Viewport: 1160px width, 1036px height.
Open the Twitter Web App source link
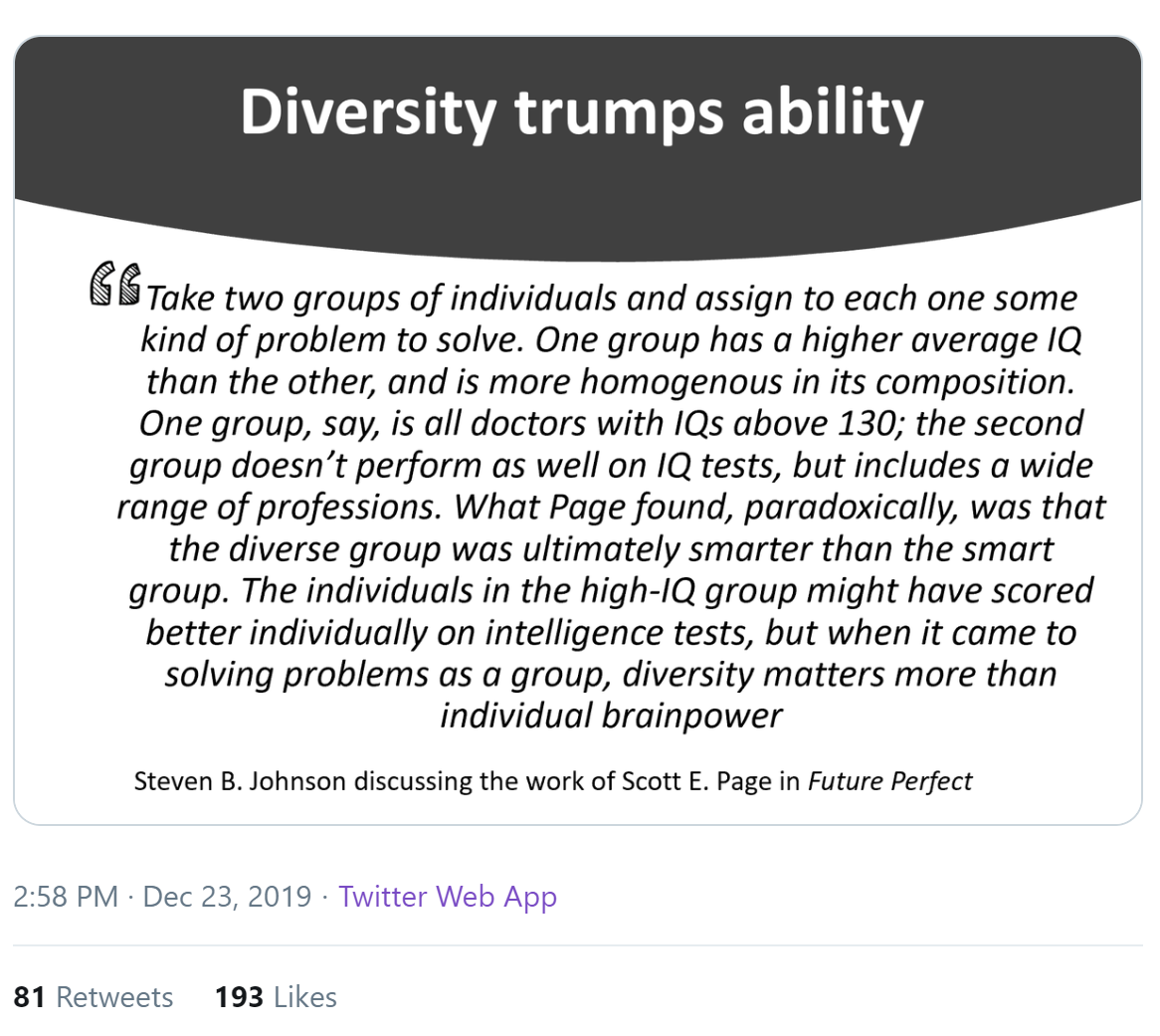coord(448,896)
